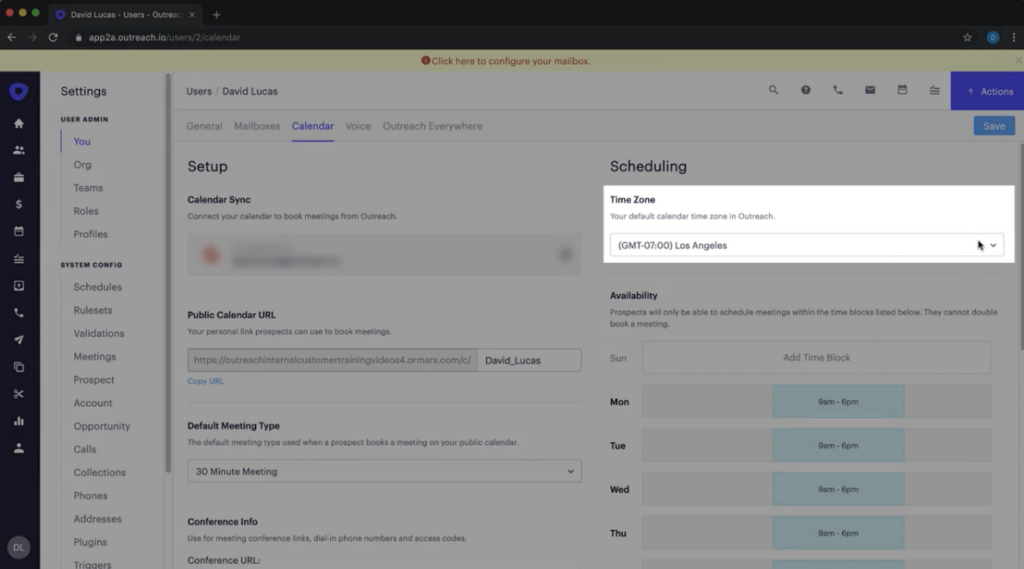This screenshot has width=1024, height=569.
Task: Open Validations in system config
Action: click(x=99, y=334)
